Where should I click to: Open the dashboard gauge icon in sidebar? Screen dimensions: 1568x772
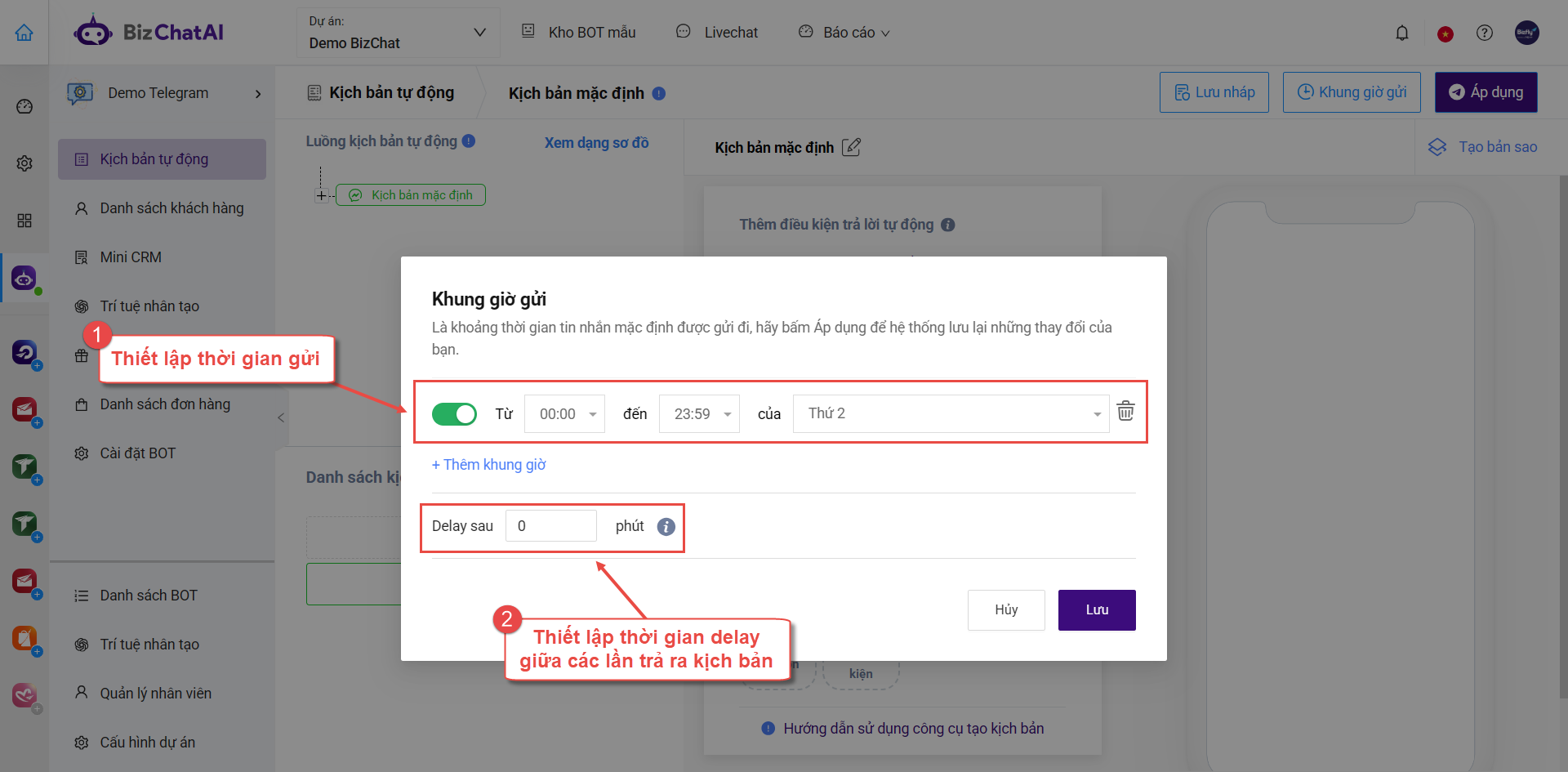(24, 106)
